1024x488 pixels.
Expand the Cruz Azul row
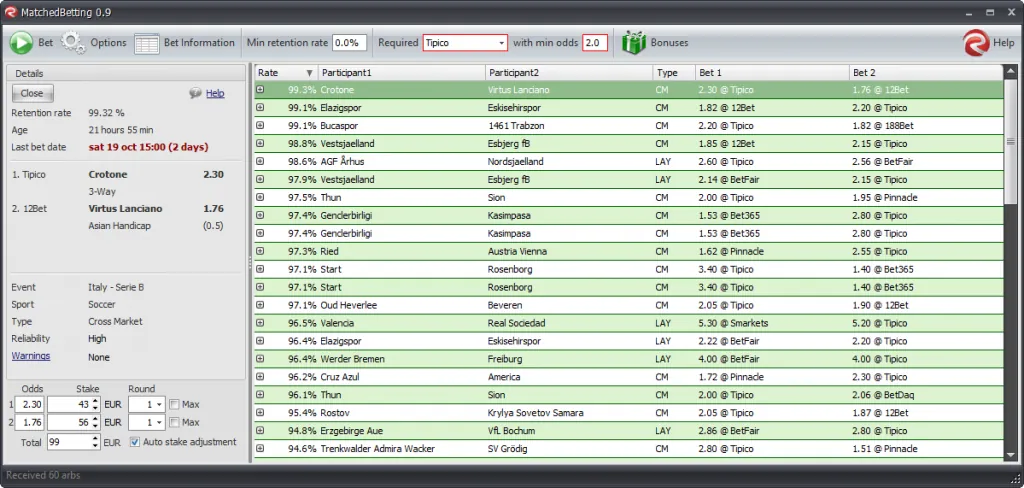click(260, 377)
